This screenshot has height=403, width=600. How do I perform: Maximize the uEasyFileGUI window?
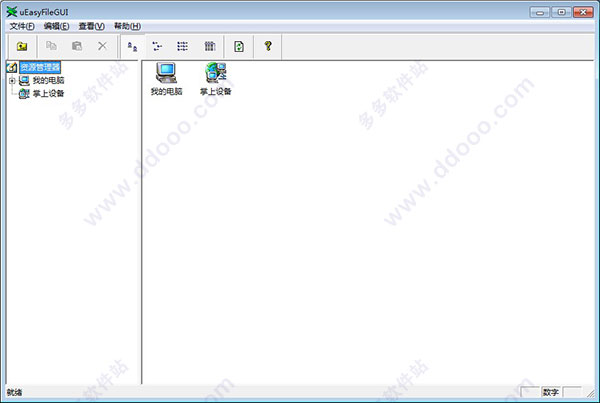pyautogui.click(x=561, y=12)
